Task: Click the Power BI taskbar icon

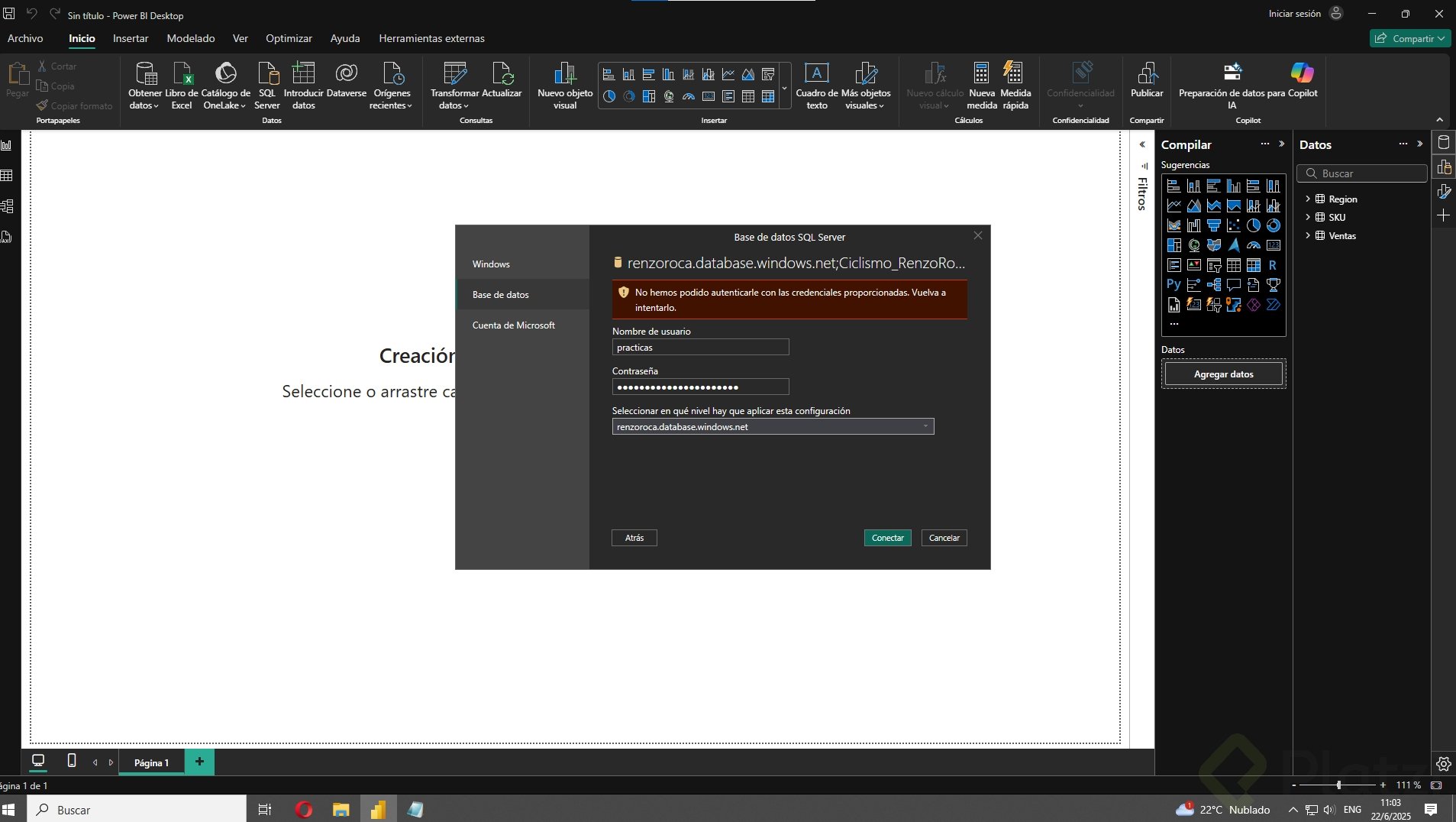Action: coord(378,810)
